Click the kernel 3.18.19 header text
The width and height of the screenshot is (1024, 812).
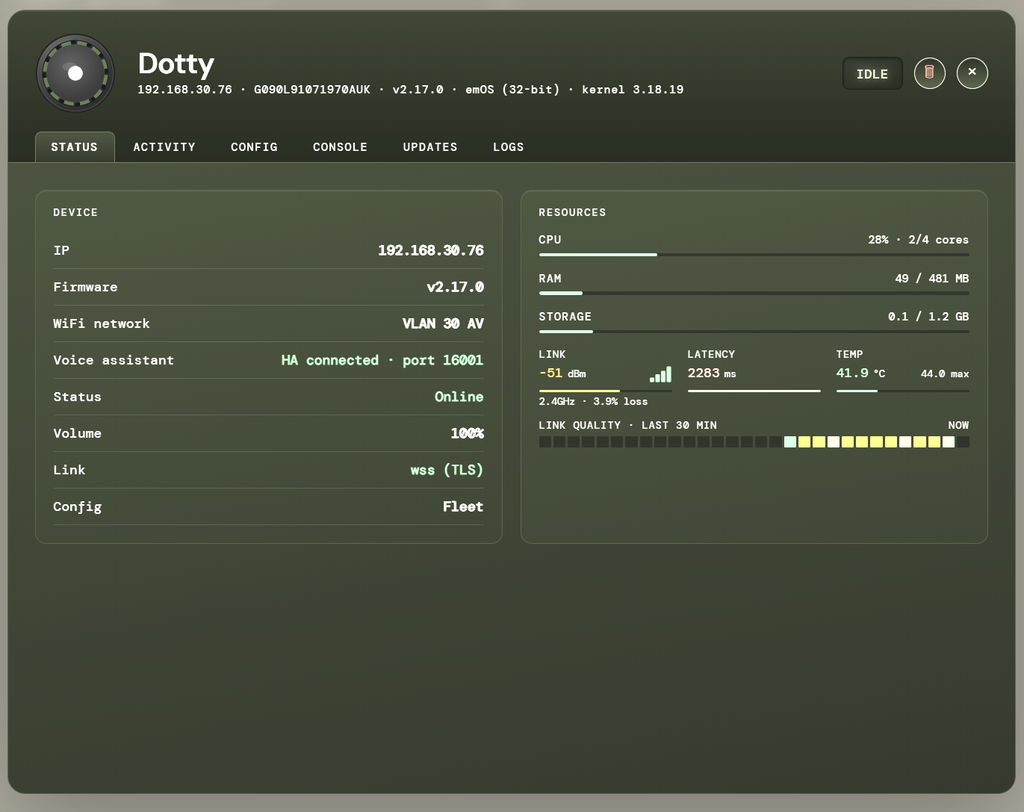click(633, 89)
